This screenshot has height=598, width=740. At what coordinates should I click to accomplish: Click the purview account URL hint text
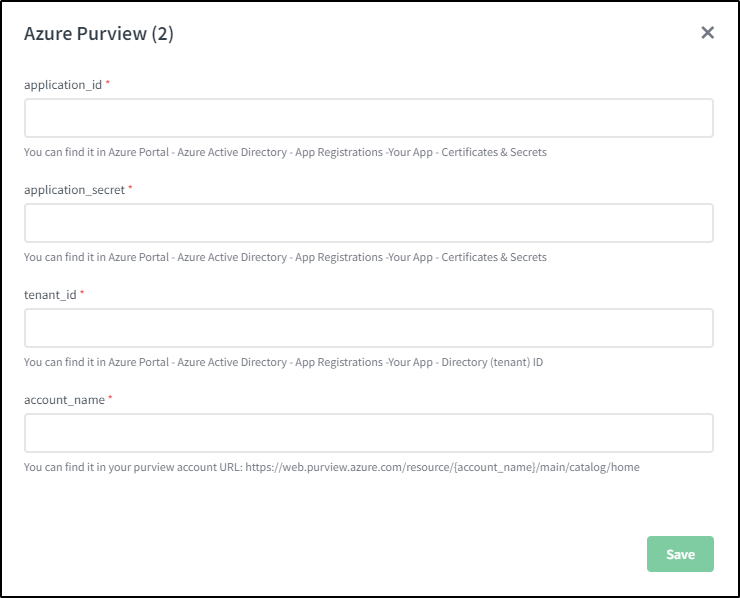click(332, 467)
